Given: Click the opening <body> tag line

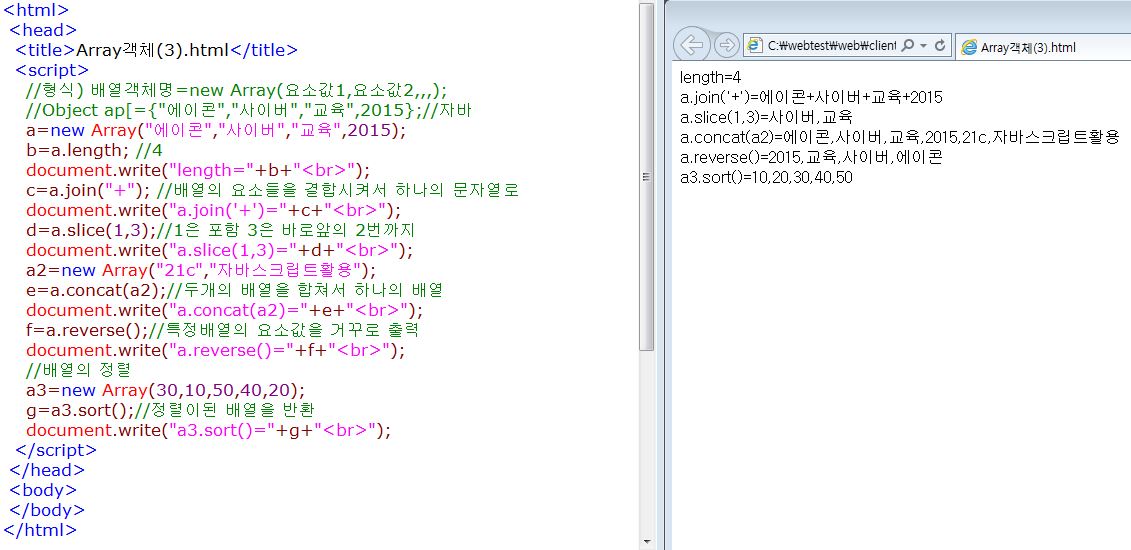Looking at the screenshot, I should click(x=43, y=490).
